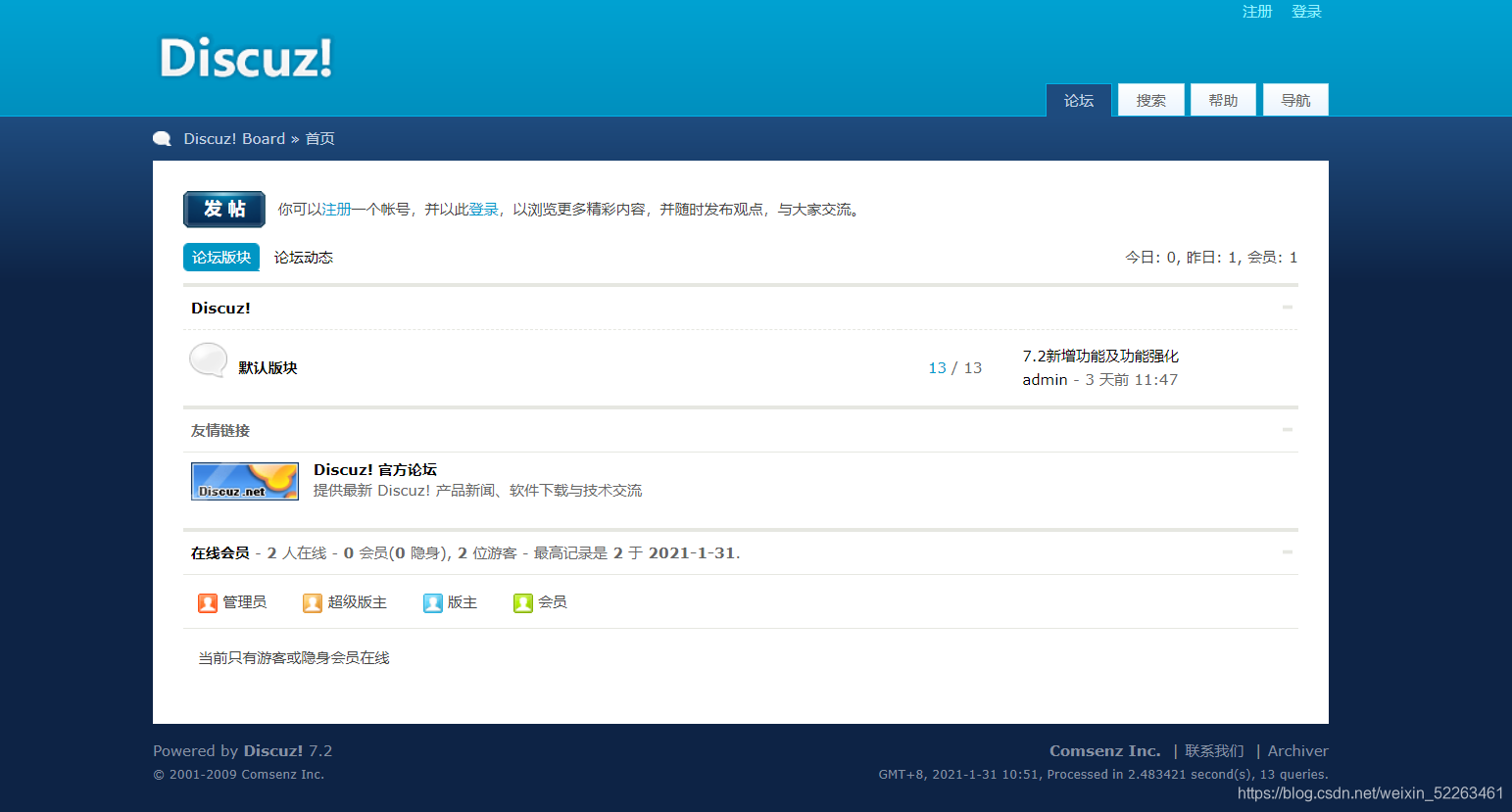Click 联系我们 footer link

click(x=1214, y=751)
